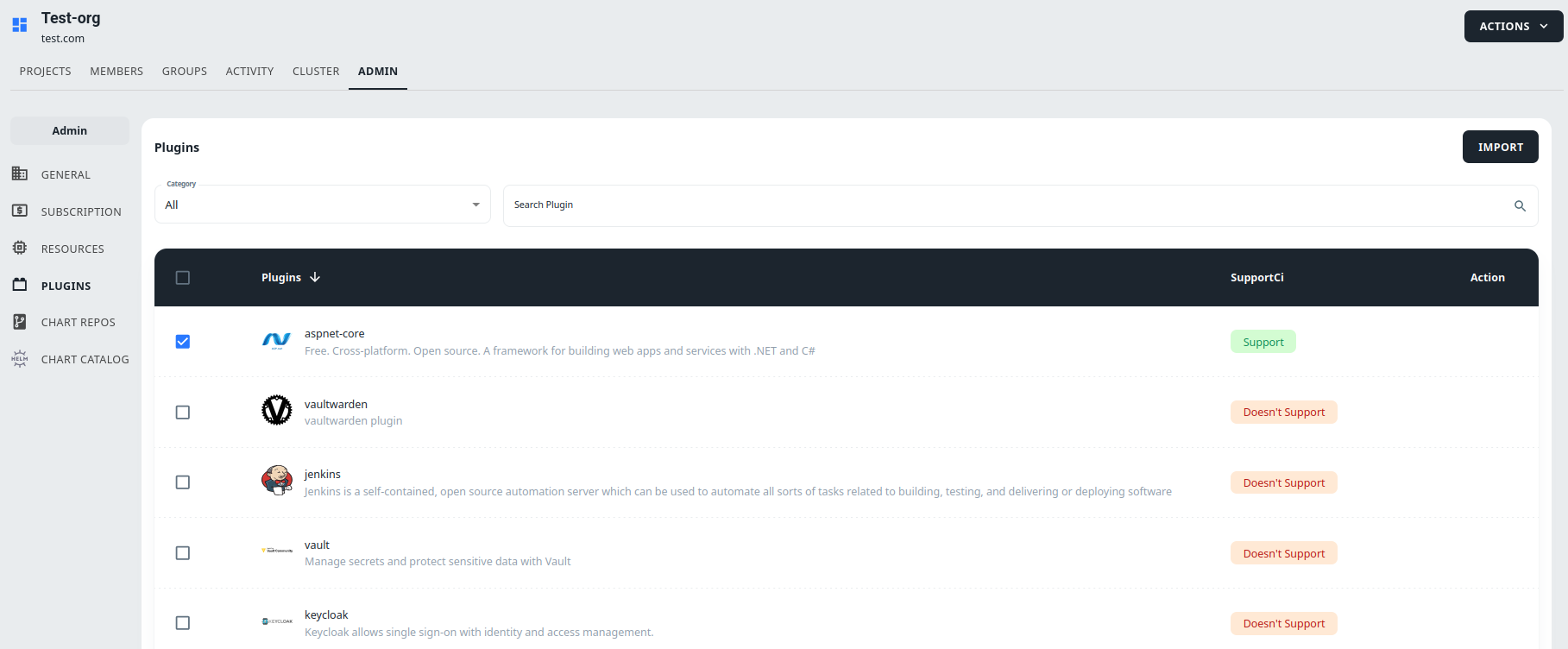Click the Subscription dollar icon

[20, 211]
